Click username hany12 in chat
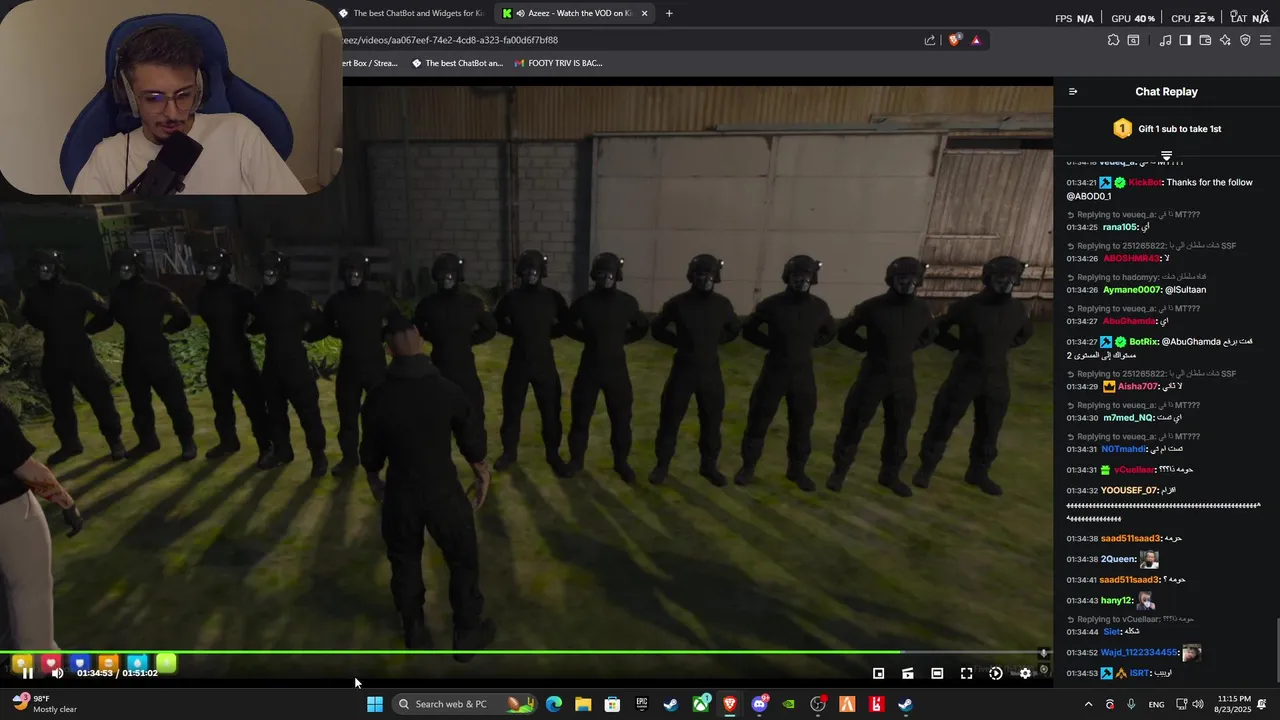Screen dimensions: 1280x720 pos(1117,601)
